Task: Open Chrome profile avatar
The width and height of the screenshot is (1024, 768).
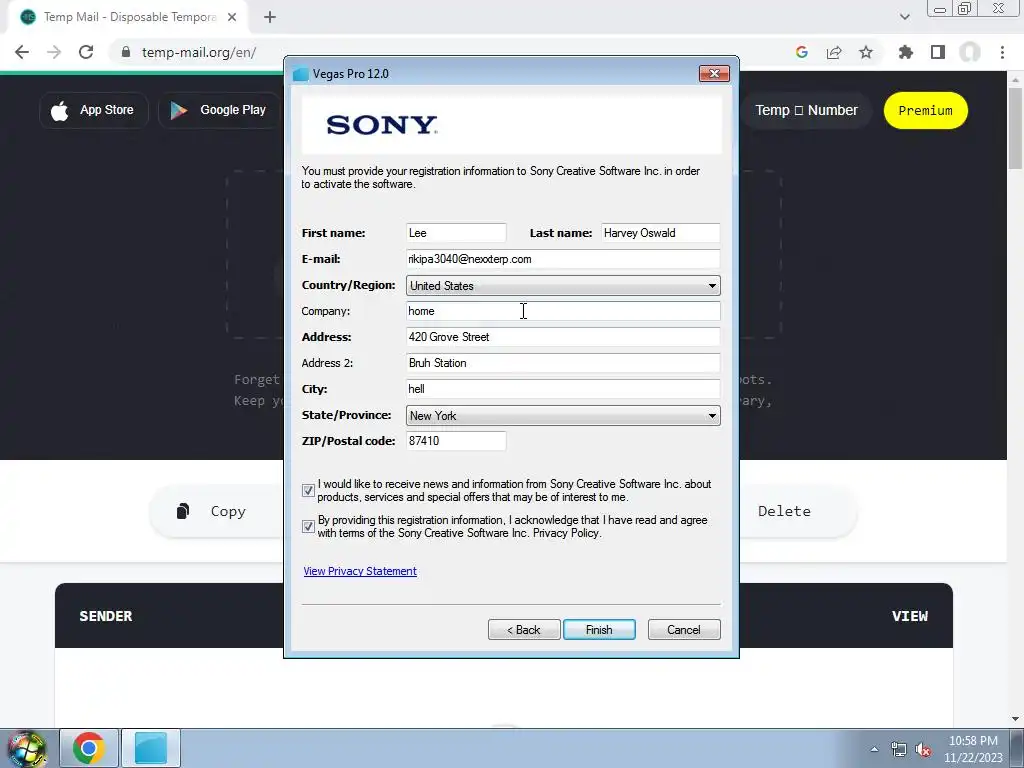Action: [970, 52]
